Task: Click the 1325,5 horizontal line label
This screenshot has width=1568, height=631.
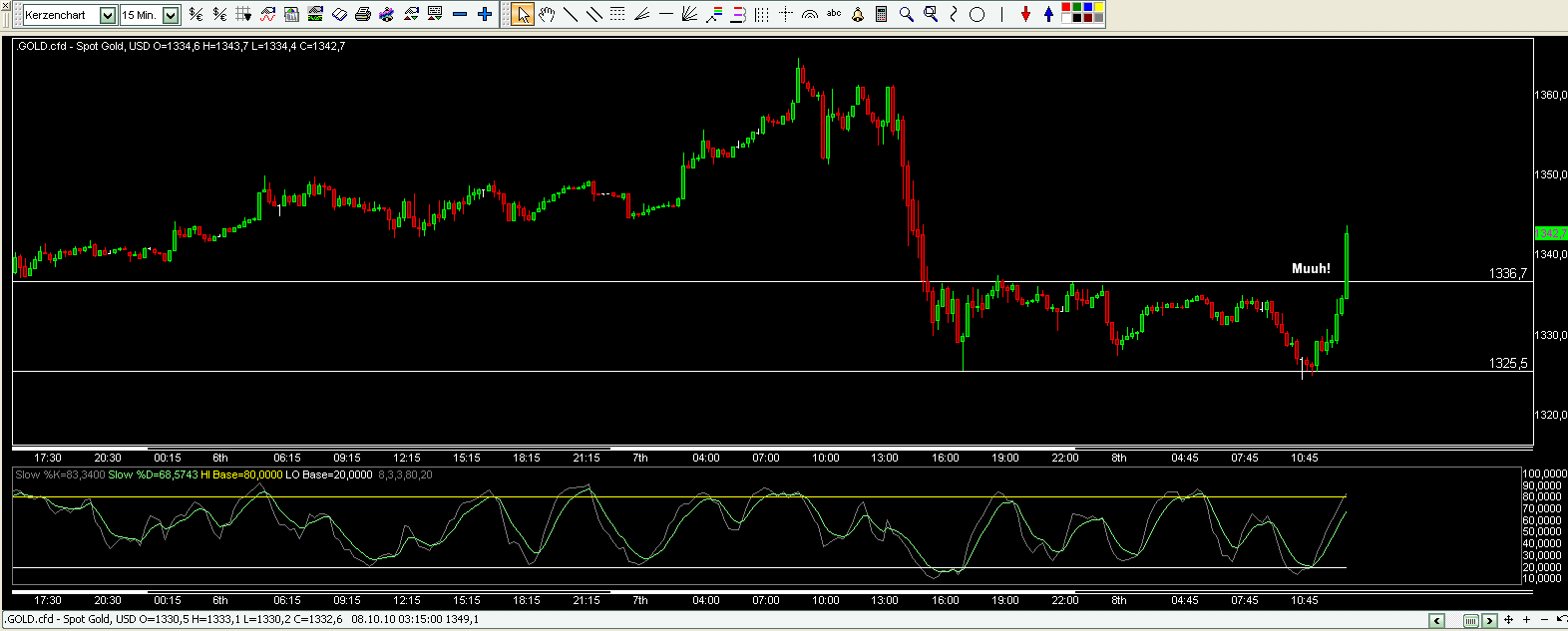Action: click(1507, 363)
